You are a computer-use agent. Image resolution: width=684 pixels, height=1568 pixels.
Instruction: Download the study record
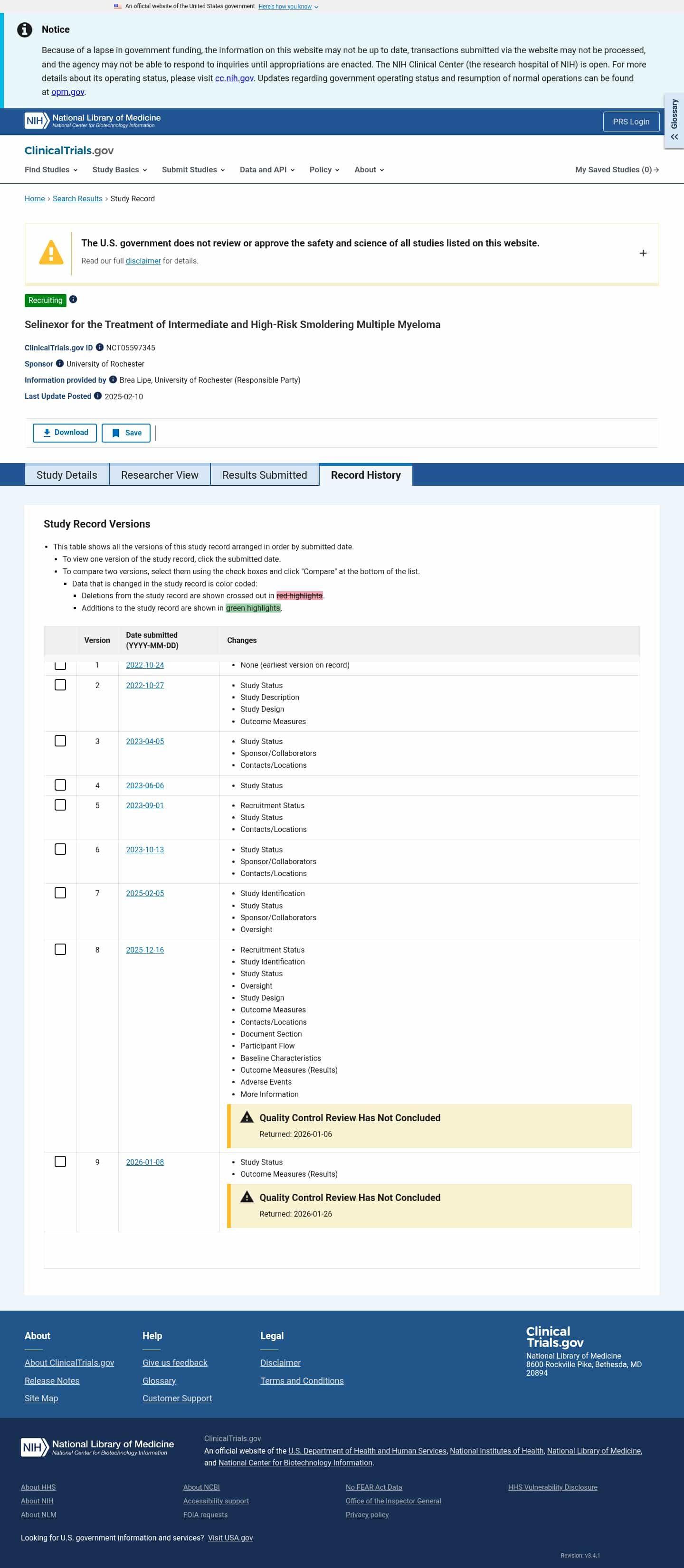point(65,433)
